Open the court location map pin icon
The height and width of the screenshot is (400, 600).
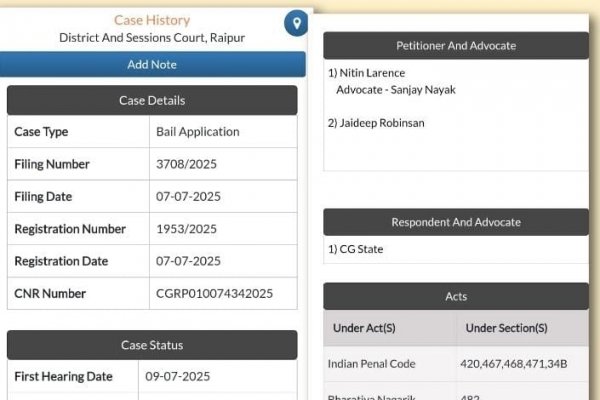(x=296, y=23)
